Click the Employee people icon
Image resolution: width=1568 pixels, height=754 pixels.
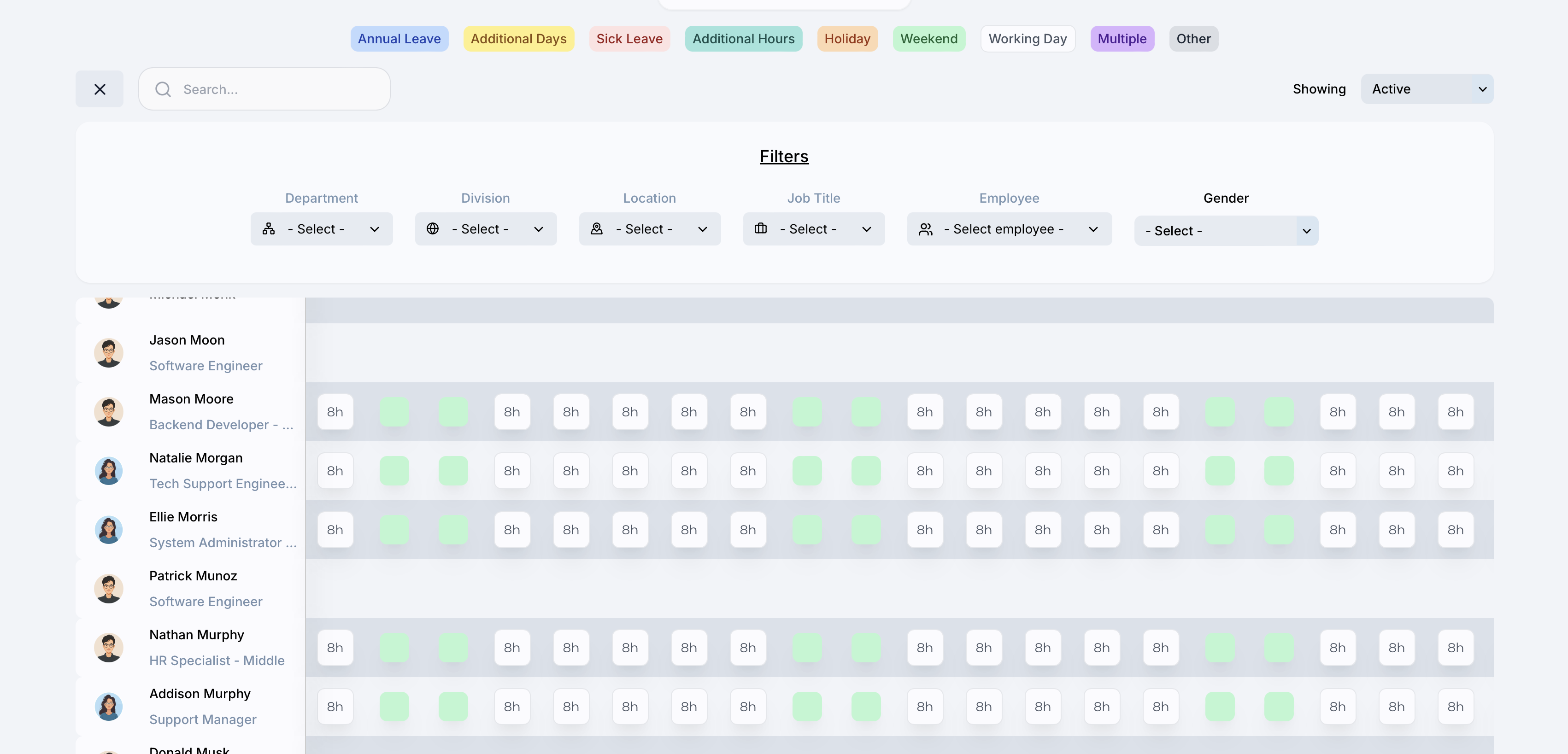(925, 229)
